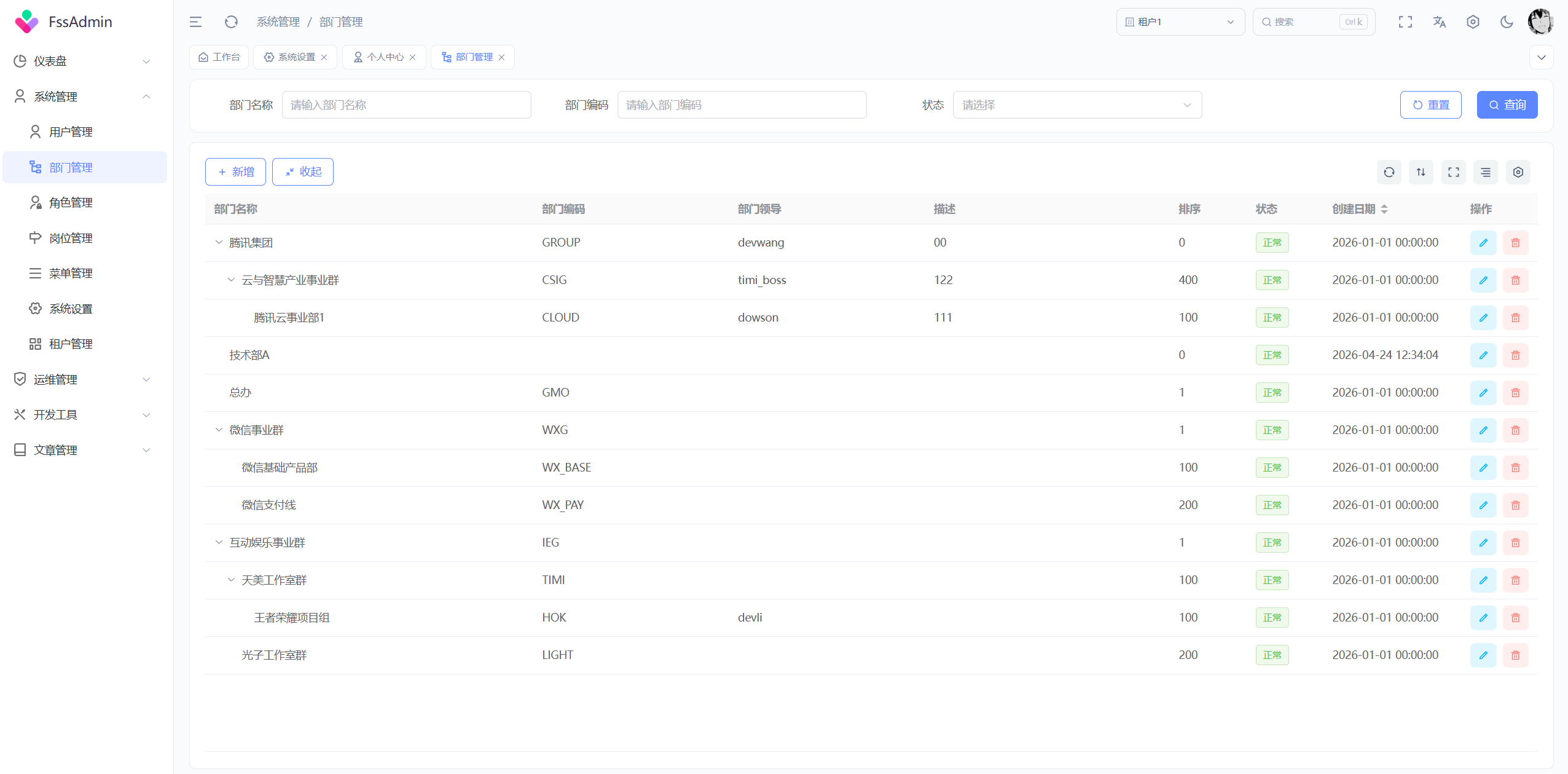Focus the 部门名称 input field

406,105
